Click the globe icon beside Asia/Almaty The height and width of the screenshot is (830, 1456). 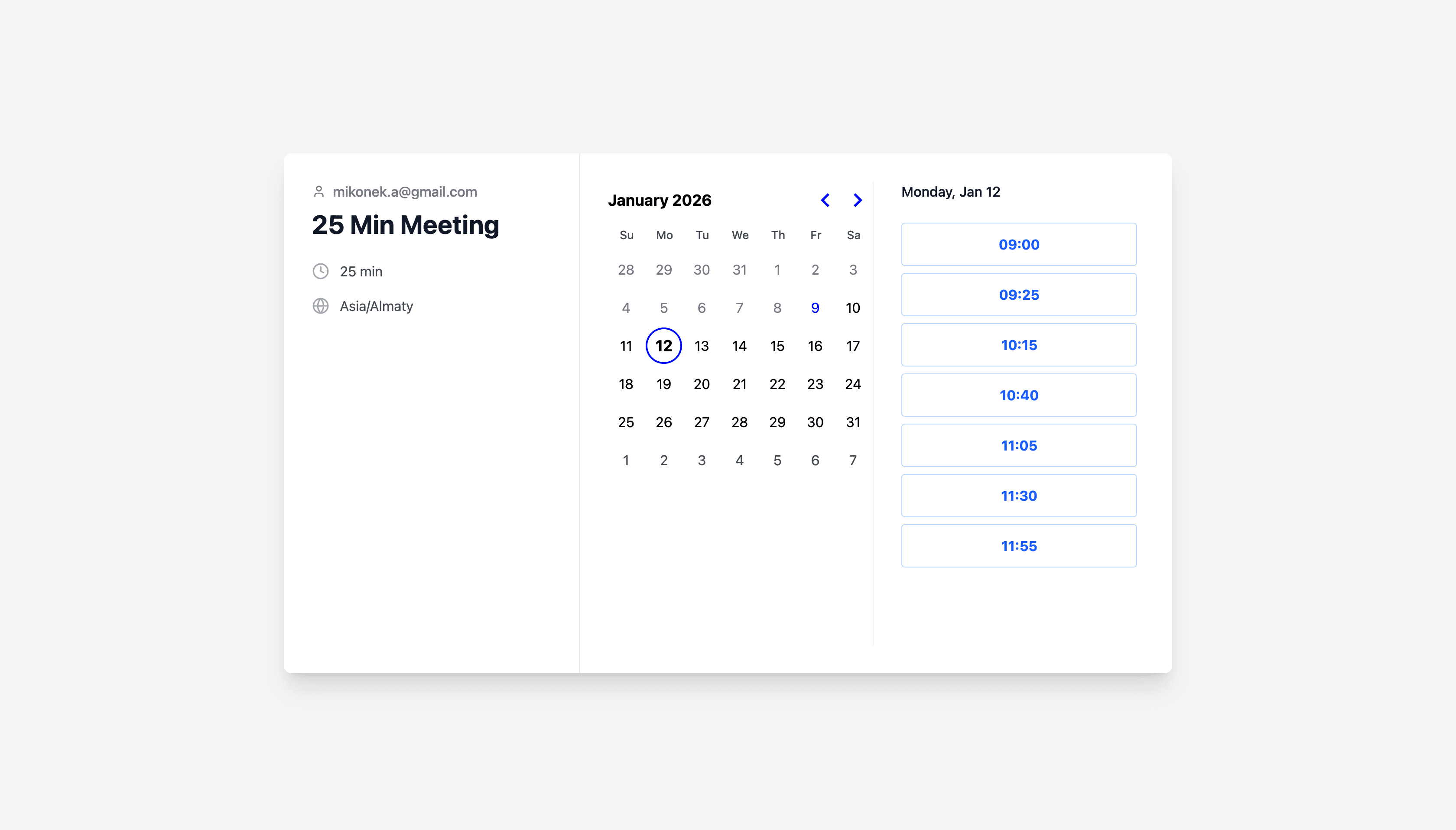pos(320,306)
